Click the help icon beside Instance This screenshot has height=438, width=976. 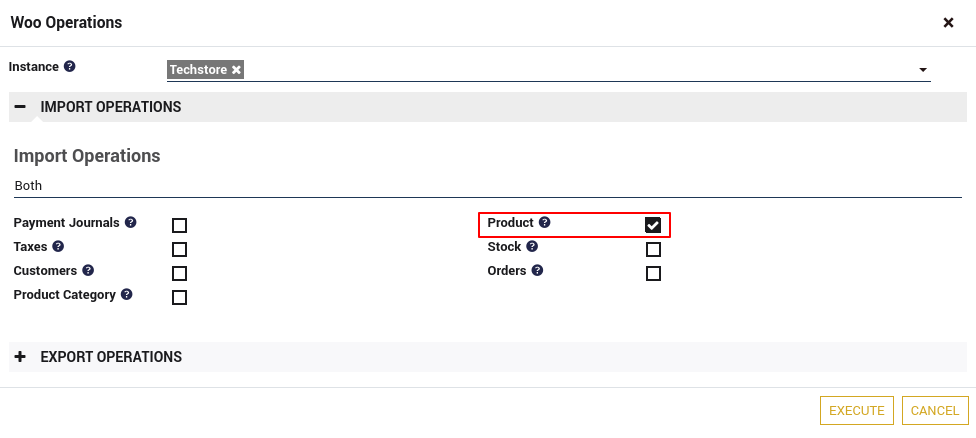[x=70, y=67]
